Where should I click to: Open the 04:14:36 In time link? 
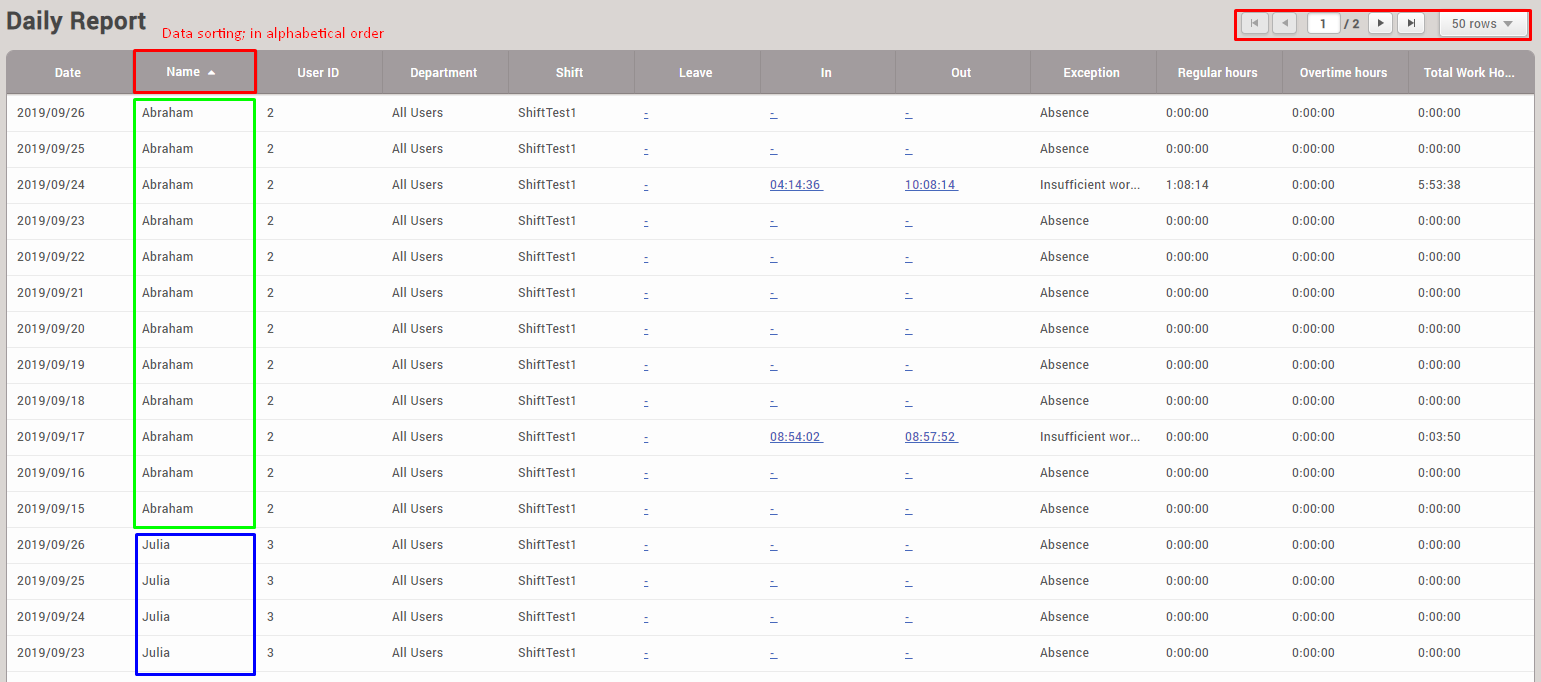pos(796,185)
